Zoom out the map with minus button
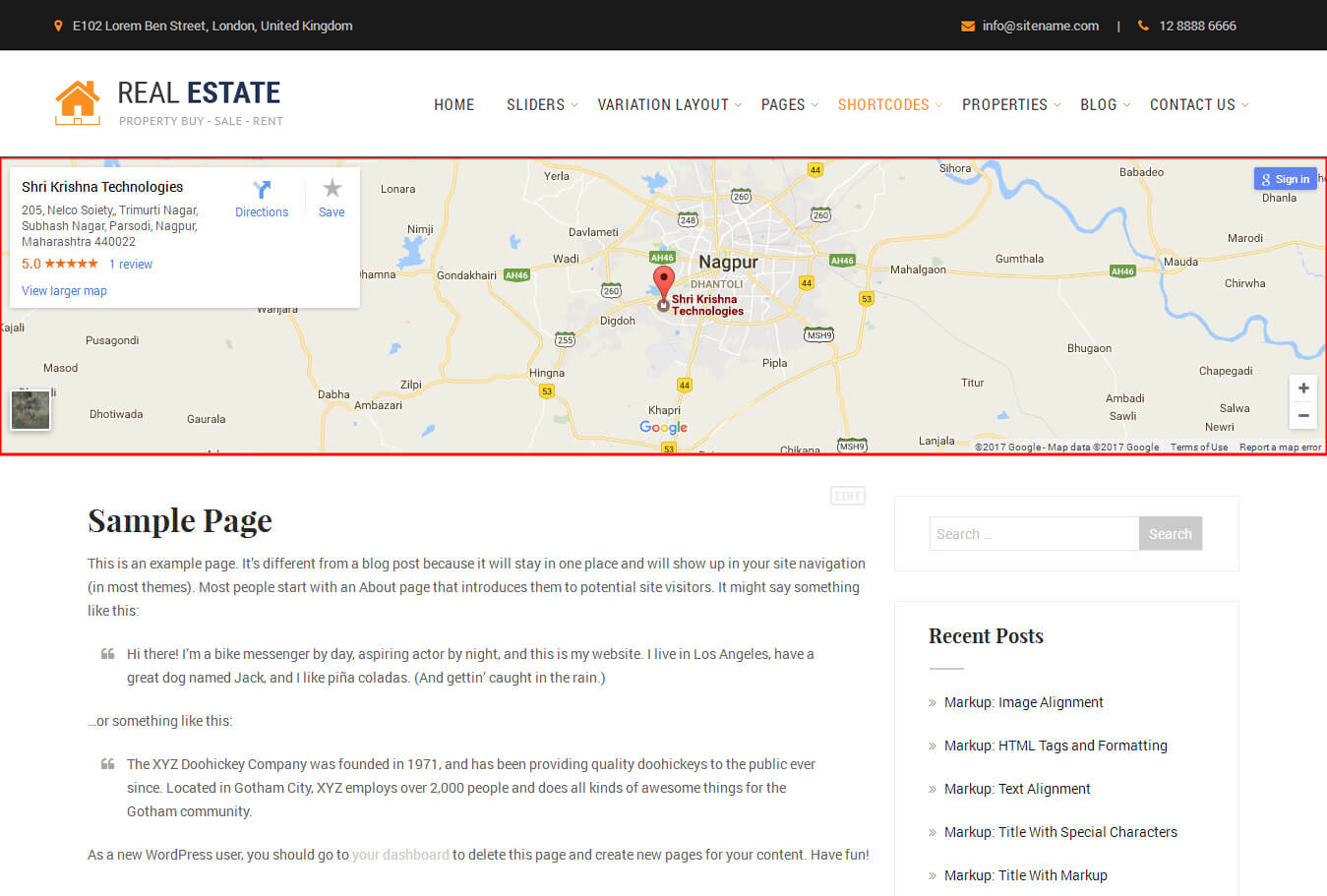Viewport: 1327px width, 896px height. 1303,416
